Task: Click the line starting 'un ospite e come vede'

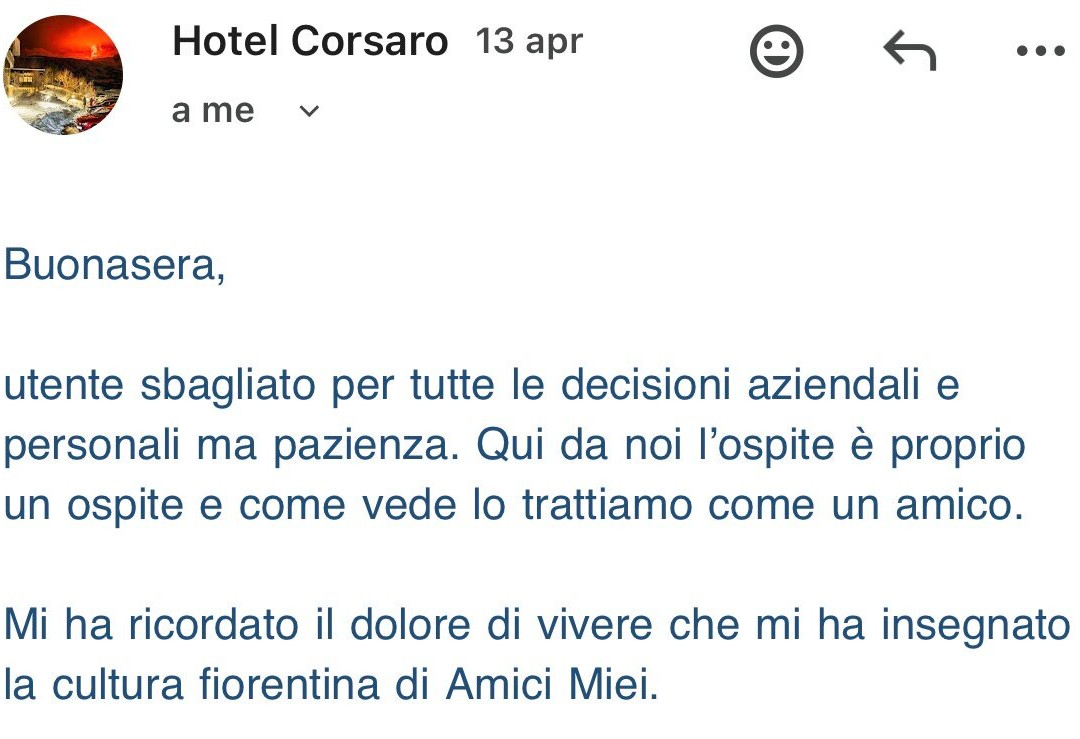Action: 514,506
